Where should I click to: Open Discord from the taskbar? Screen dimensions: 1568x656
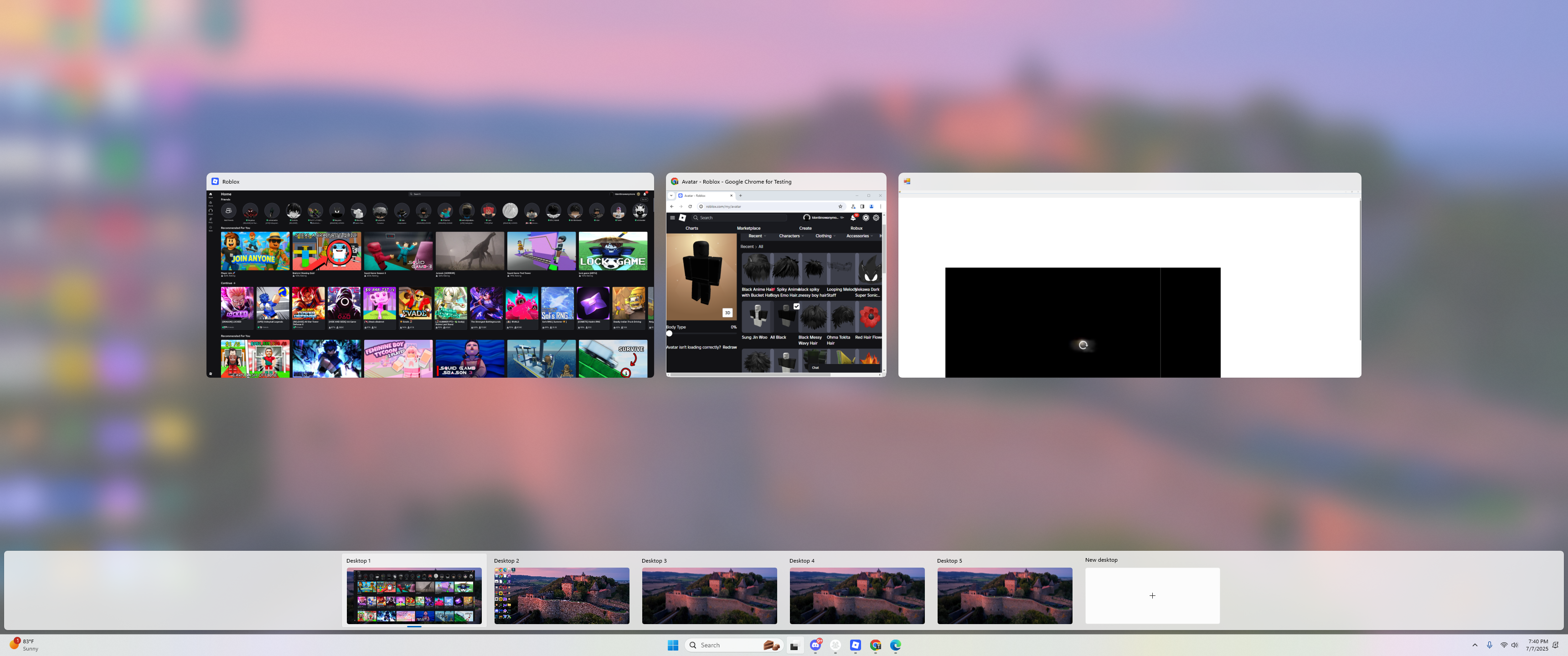[815, 645]
